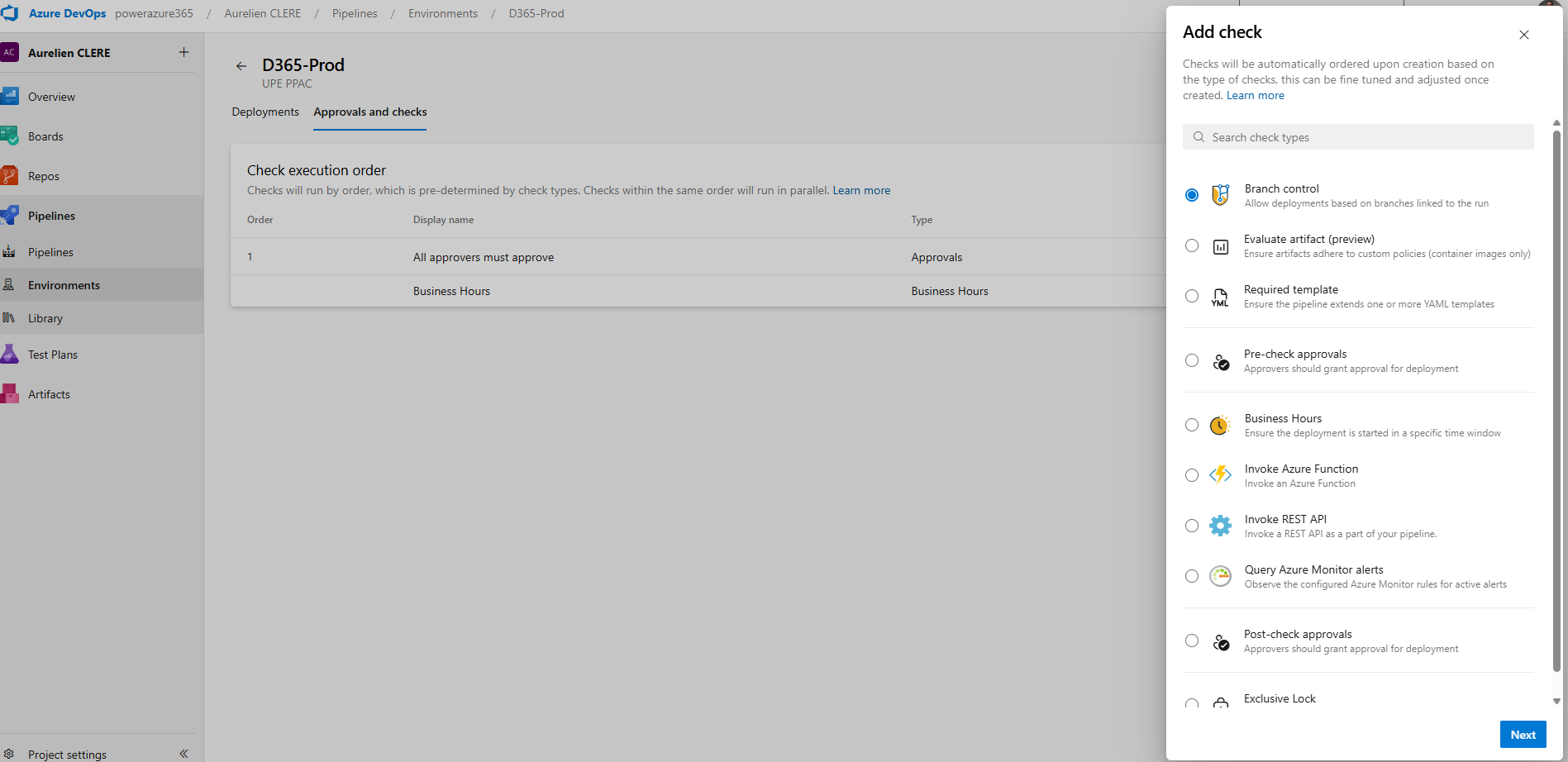The image size is (1568, 762).
Task: Select the Post-check approvals radio button
Action: 1192,641
